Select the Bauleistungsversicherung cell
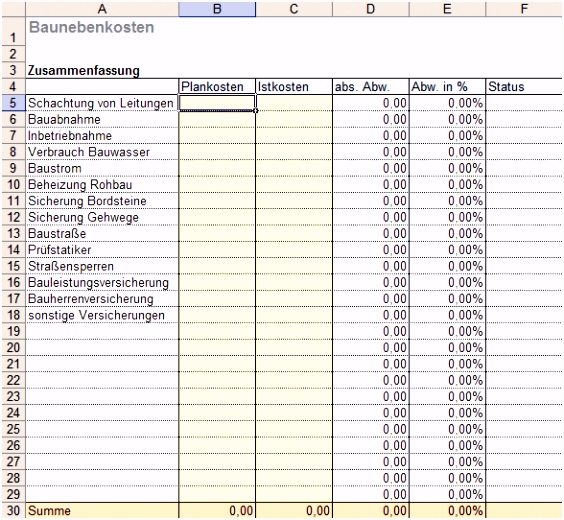Image resolution: width=564 pixels, height=520 pixels. 102,282
